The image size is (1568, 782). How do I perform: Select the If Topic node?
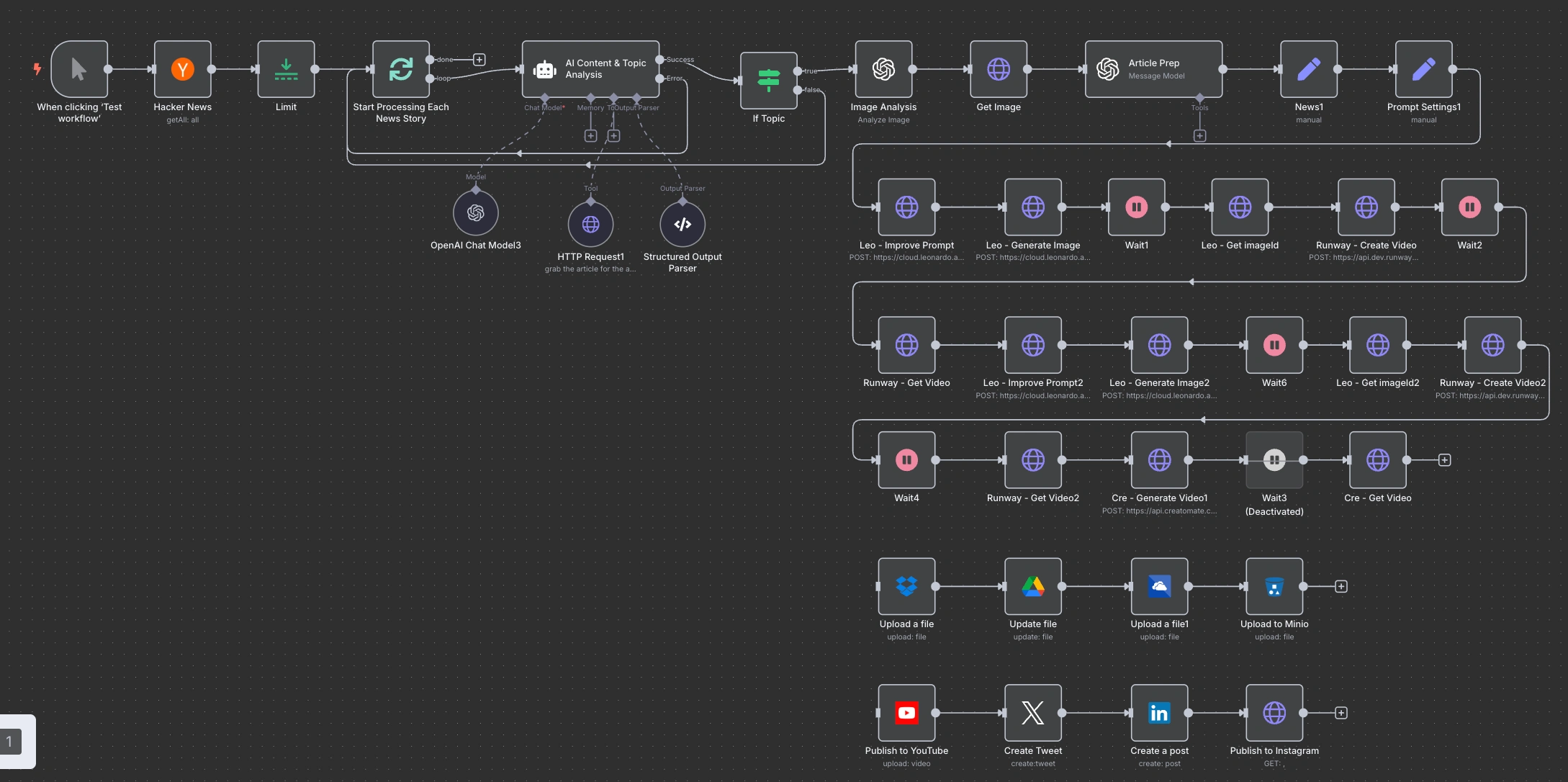(x=769, y=81)
